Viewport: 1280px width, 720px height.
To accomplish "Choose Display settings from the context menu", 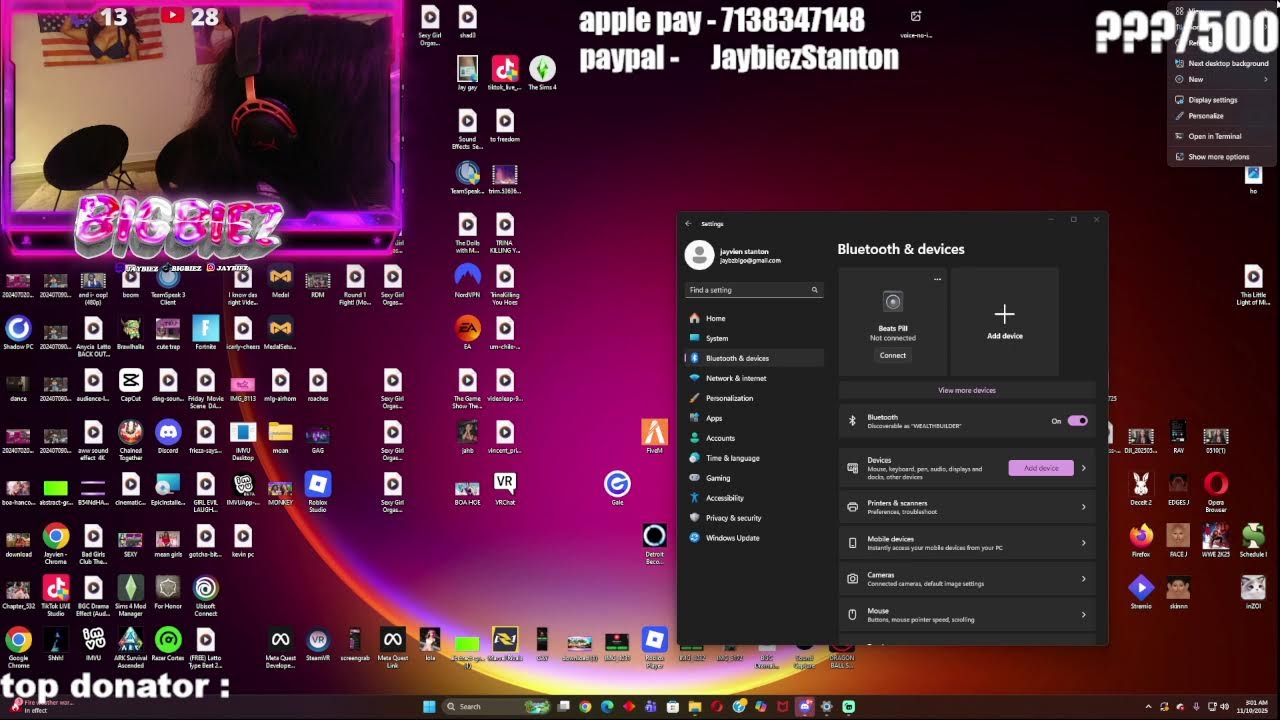I will coord(1212,100).
